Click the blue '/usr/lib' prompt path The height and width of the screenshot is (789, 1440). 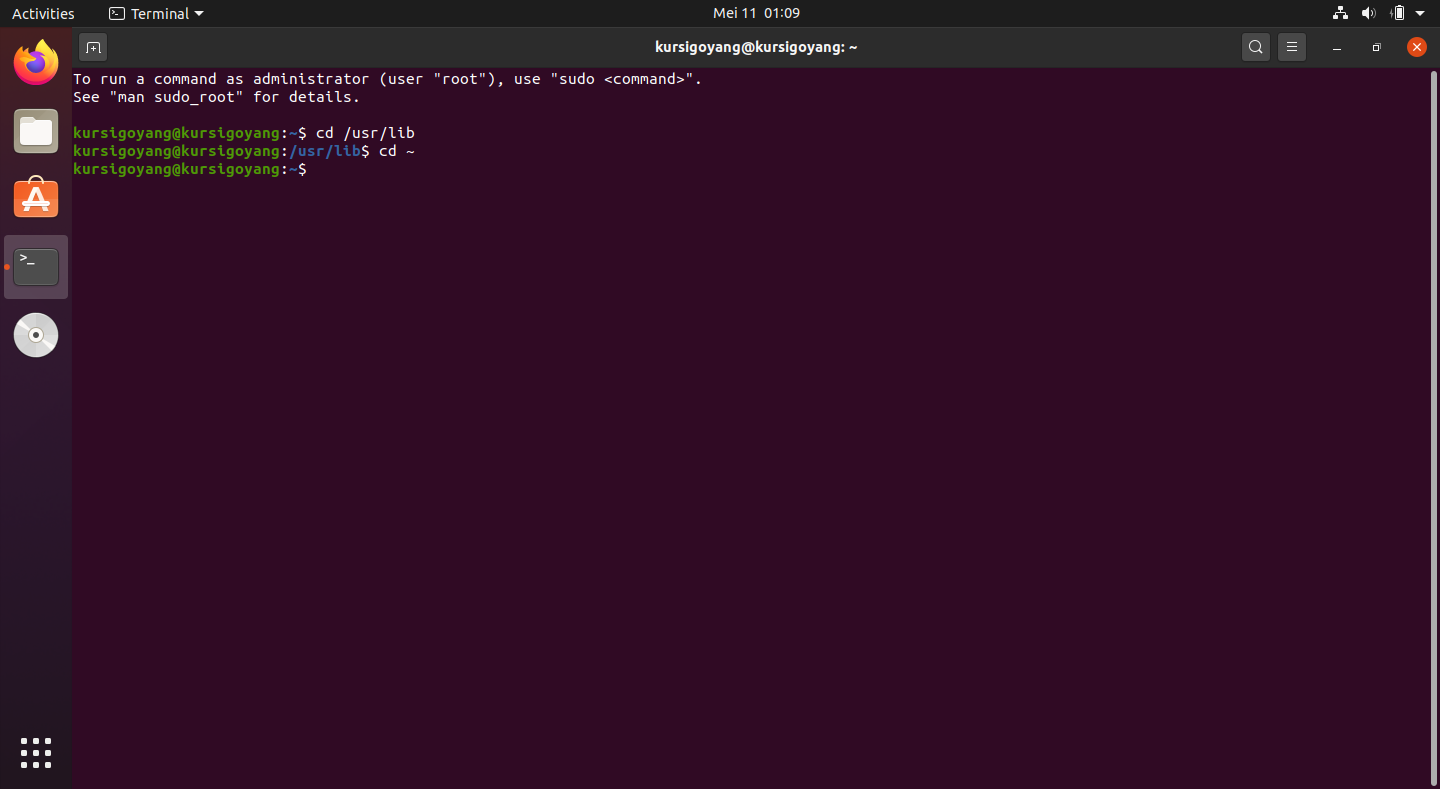tap(324, 151)
